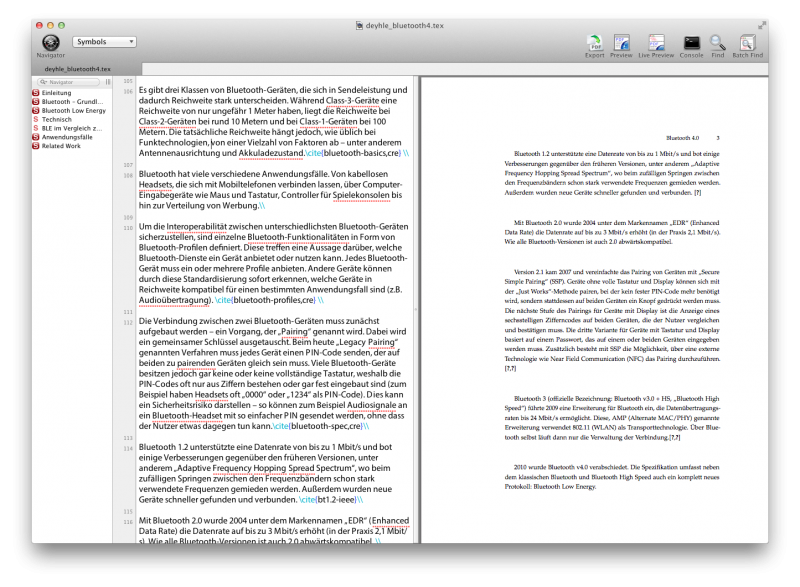This screenshot has width=800, height=587.
Task: Select the Bluetooth Low Energy section
Action: (73, 110)
